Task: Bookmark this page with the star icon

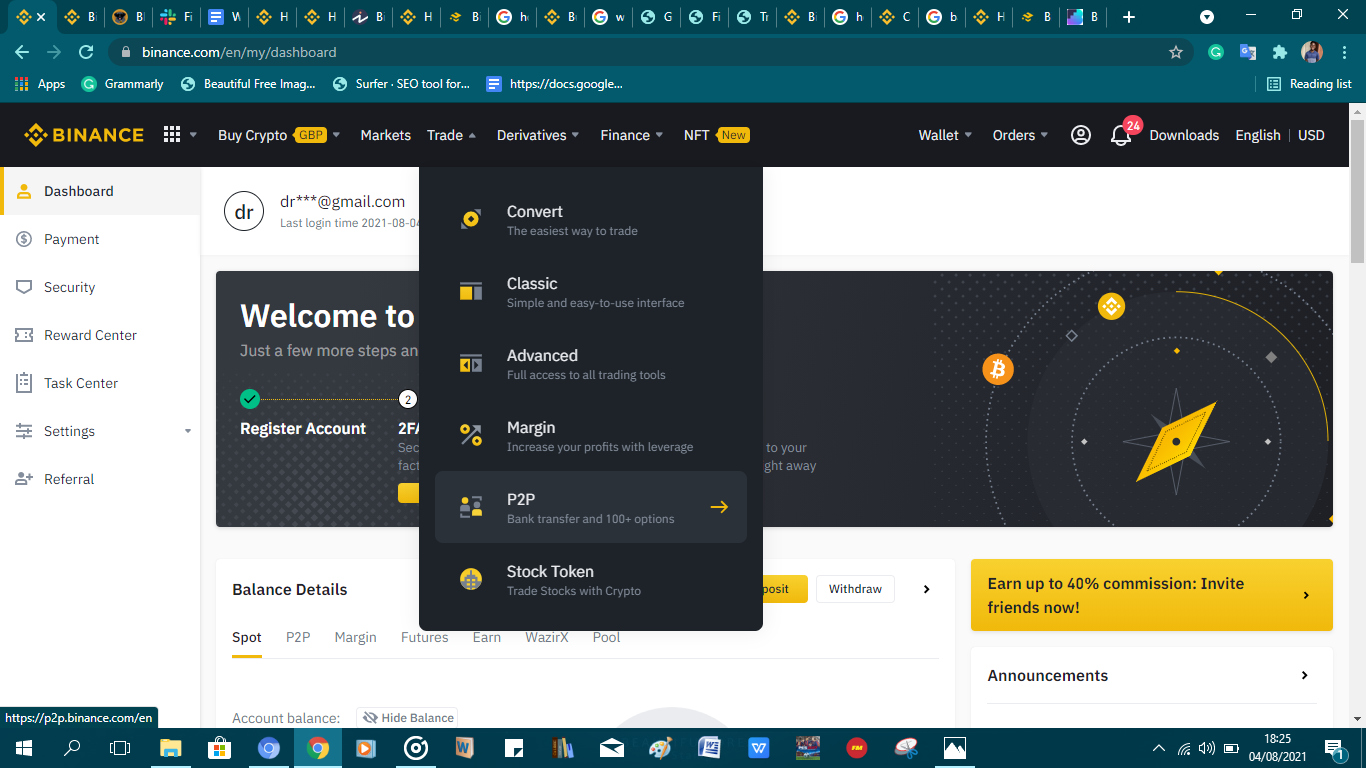Action: pyautogui.click(x=1176, y=52)
